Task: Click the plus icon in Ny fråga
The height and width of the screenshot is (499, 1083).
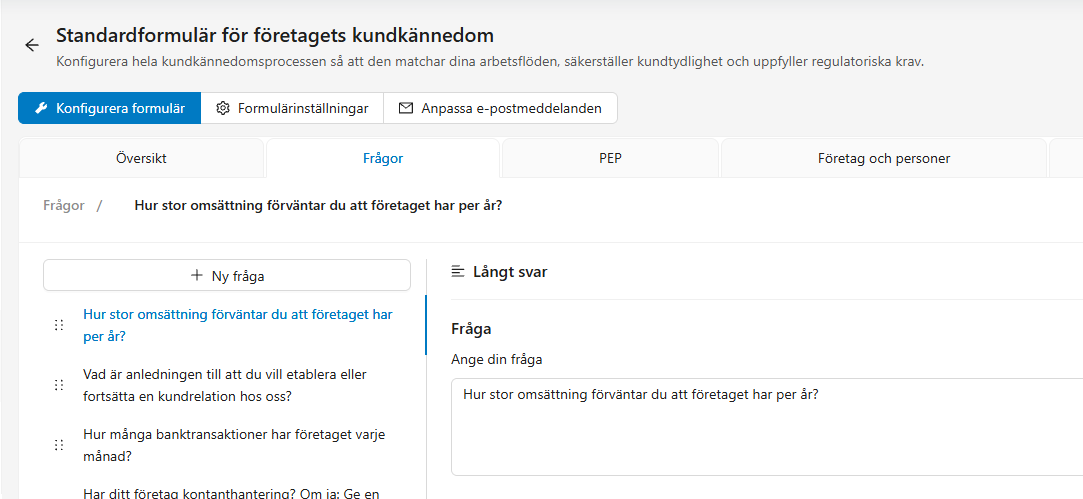Action: pos(196,276)
